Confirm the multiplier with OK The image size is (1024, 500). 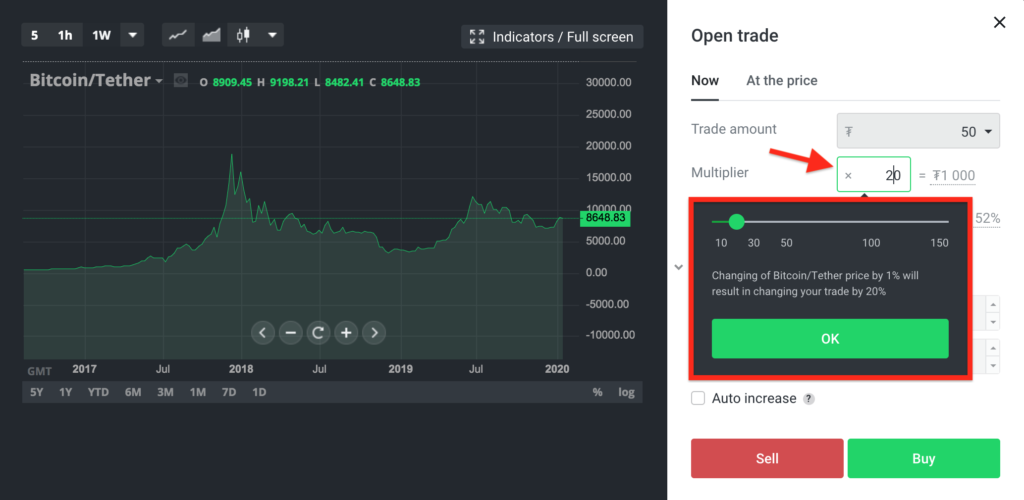coord(830,339)
